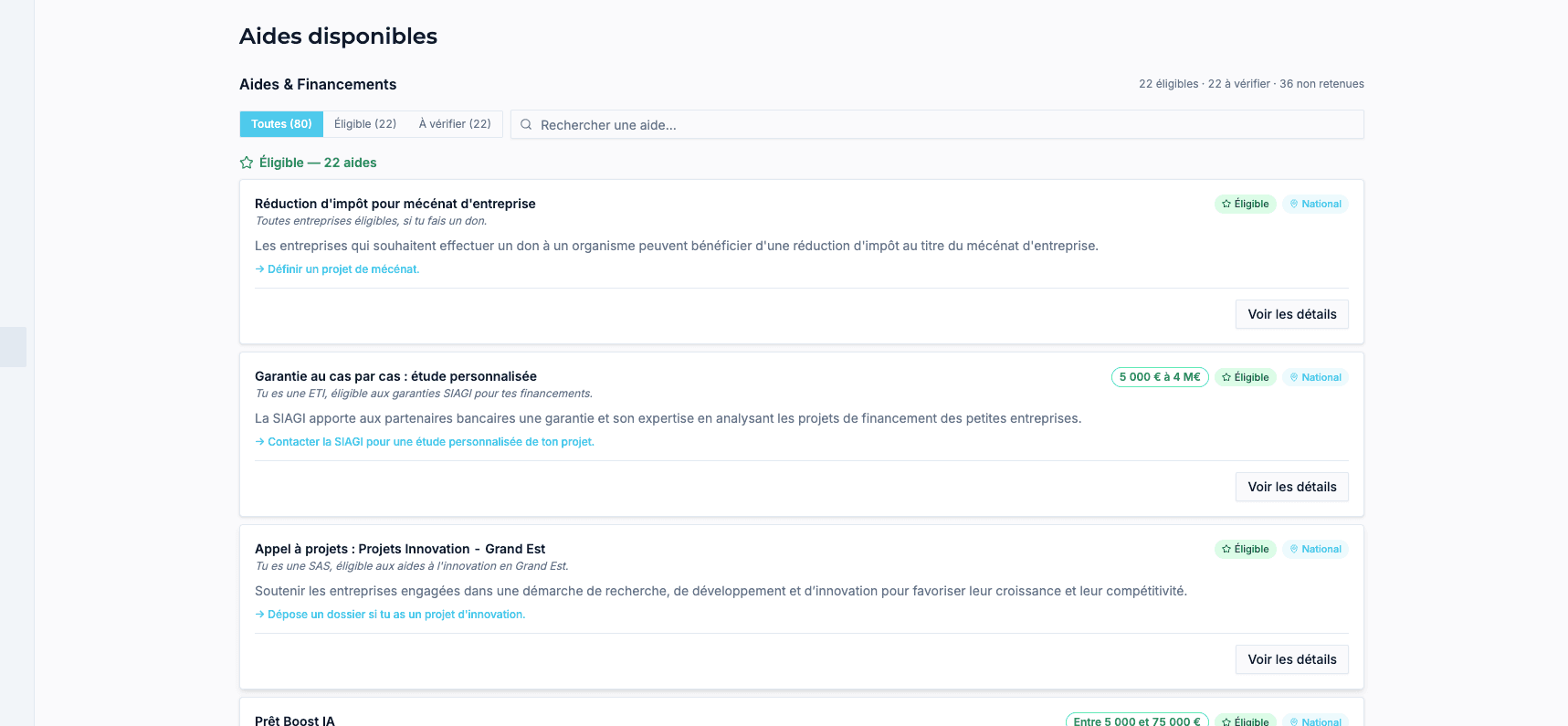Click the search magnifier icon

point(526,125)
